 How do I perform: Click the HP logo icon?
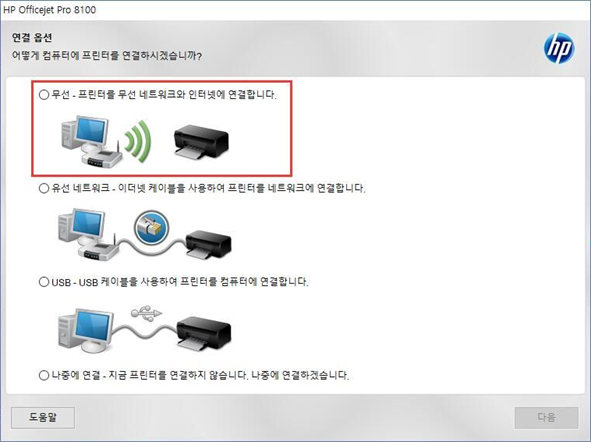pyautogui.click(x=559, y=48)
